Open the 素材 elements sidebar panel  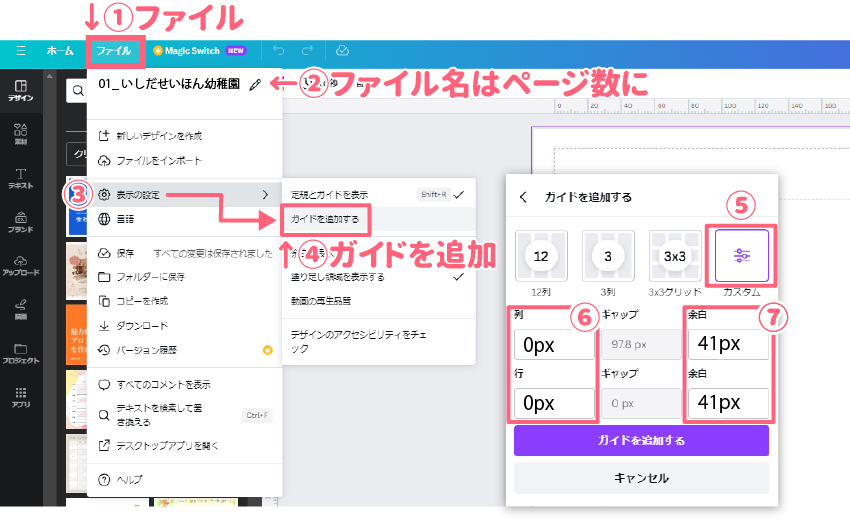click(x=21, y=134)
